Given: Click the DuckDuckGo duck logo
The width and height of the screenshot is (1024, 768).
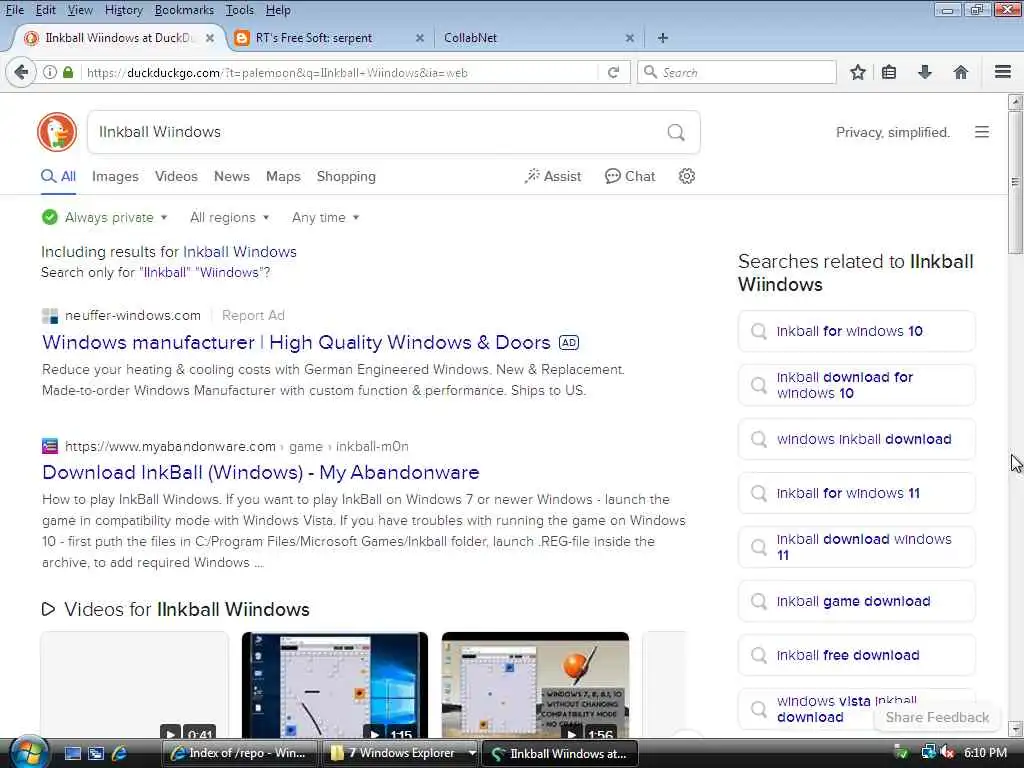Looking at the screenshot, I should (57, 132).
